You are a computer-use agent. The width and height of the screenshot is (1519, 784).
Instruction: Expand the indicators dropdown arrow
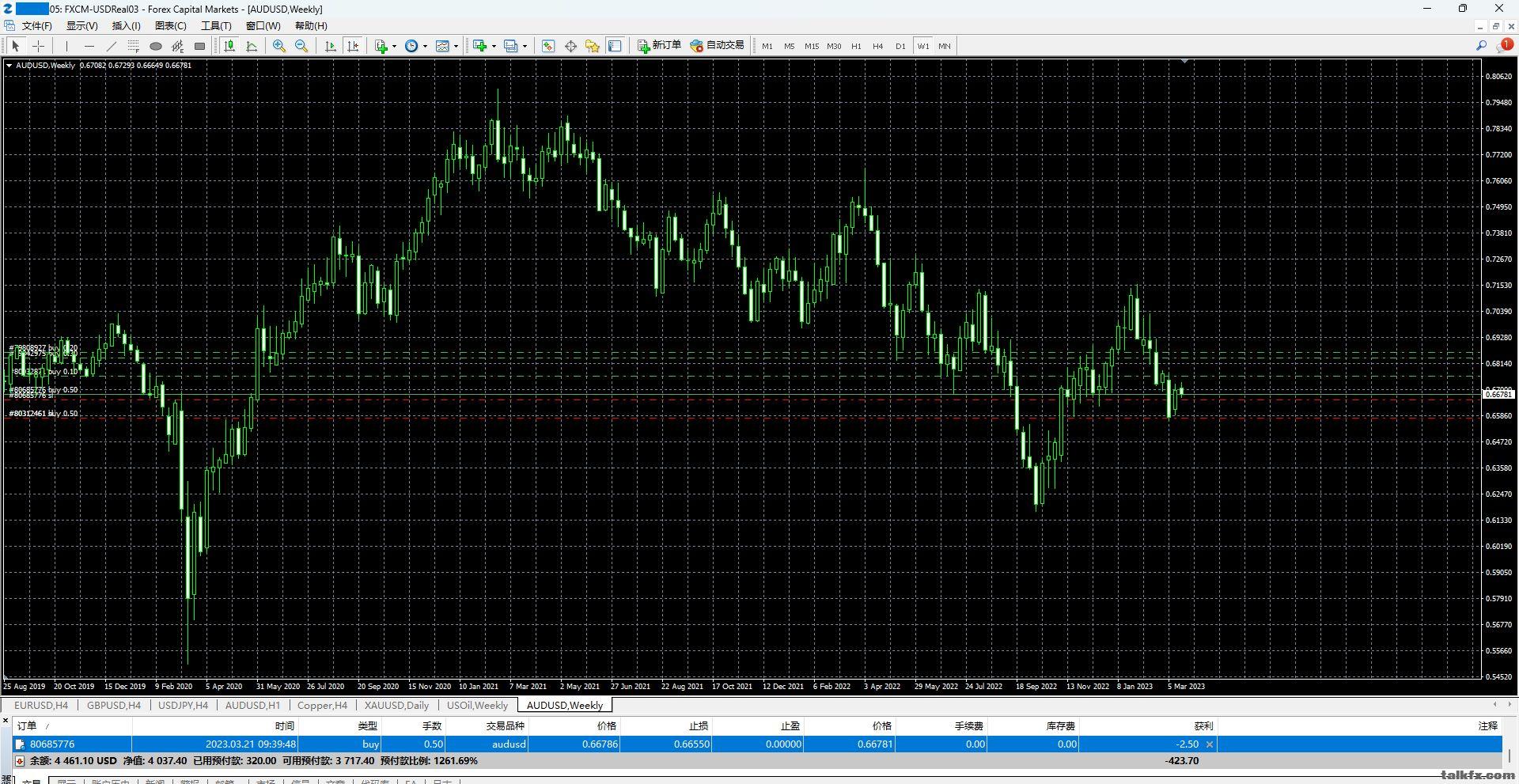pyautogui.click(x=394, y=46)
